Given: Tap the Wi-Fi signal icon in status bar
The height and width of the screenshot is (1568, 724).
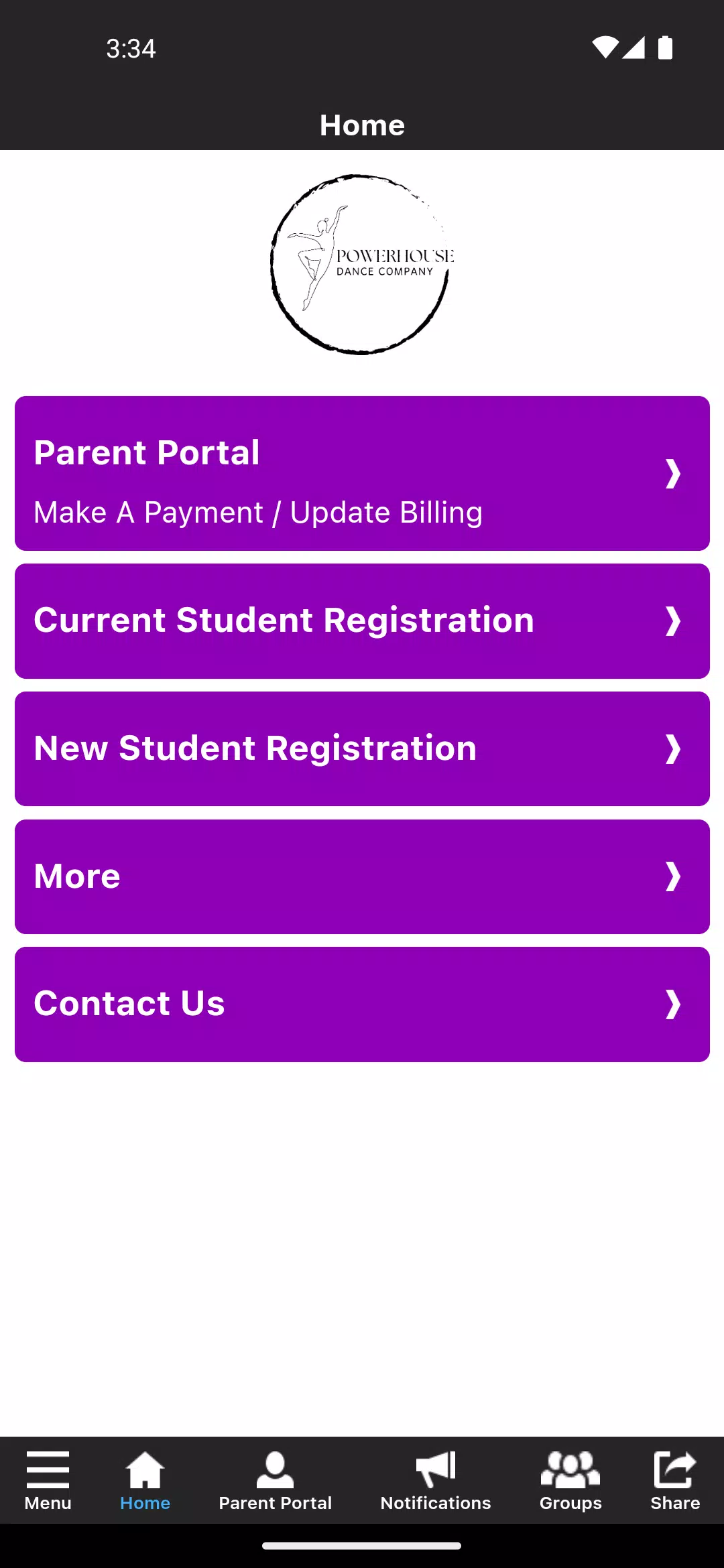Looking at the screenshot, I should [605, 48].
